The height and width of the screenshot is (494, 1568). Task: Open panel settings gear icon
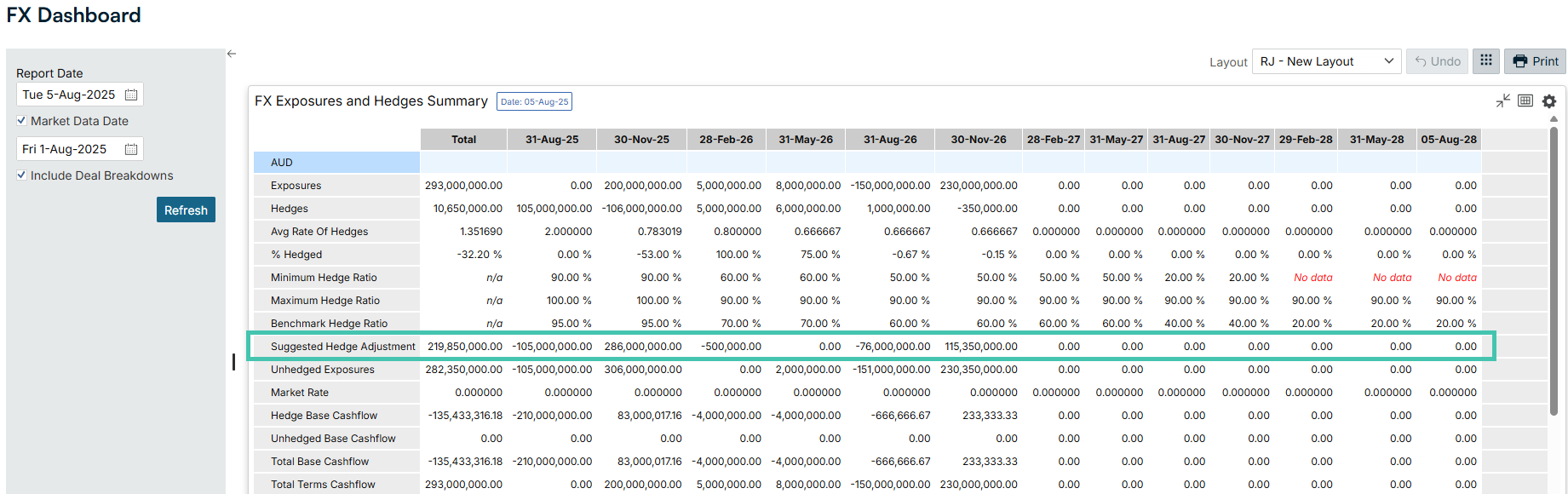point(1549,101)
